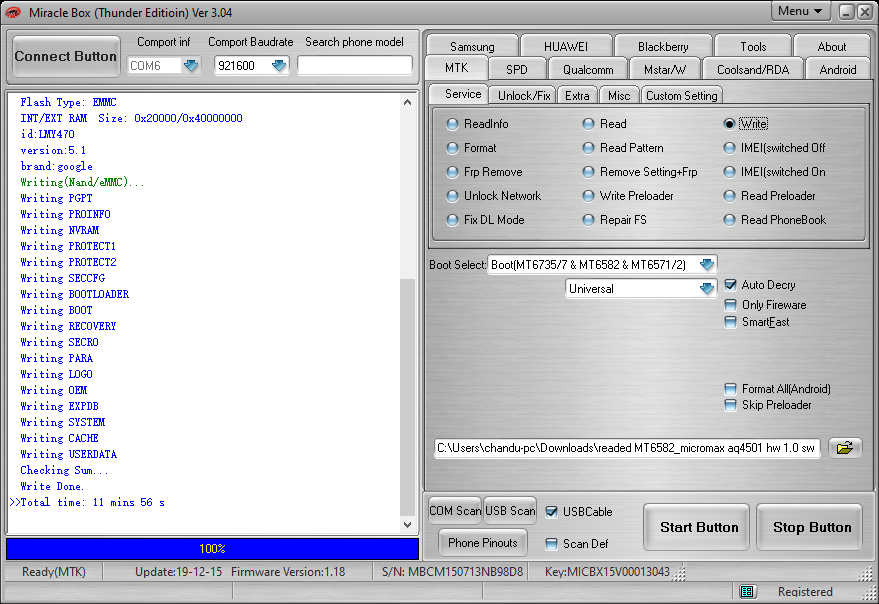This screenshot has width=879, height=604.
Task: Switch to the Tools tab
Action: coord(753,47)
